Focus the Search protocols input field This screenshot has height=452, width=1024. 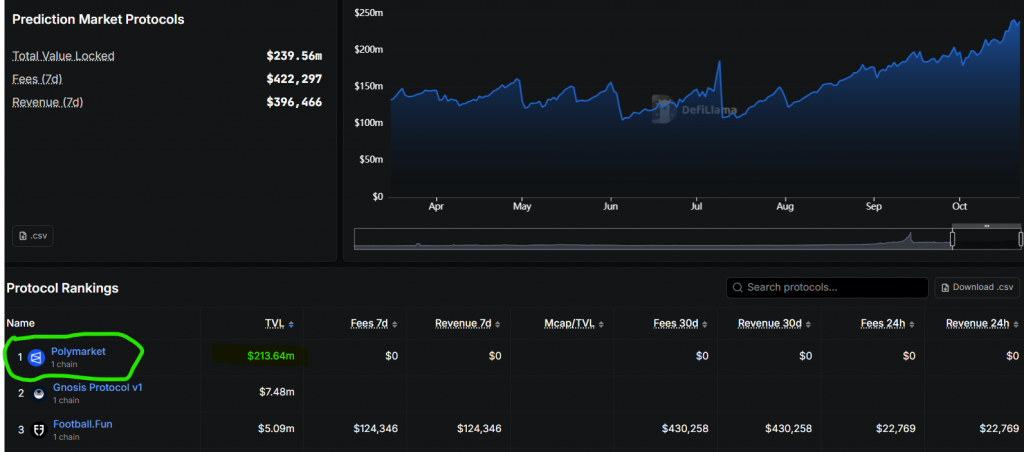point(830,288)
